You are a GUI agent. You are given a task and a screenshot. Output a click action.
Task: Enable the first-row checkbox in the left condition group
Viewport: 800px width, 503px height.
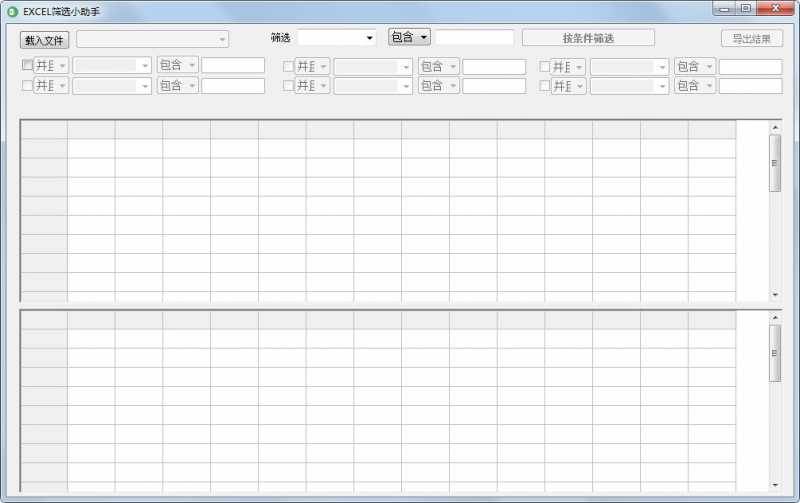click(27, 66)
